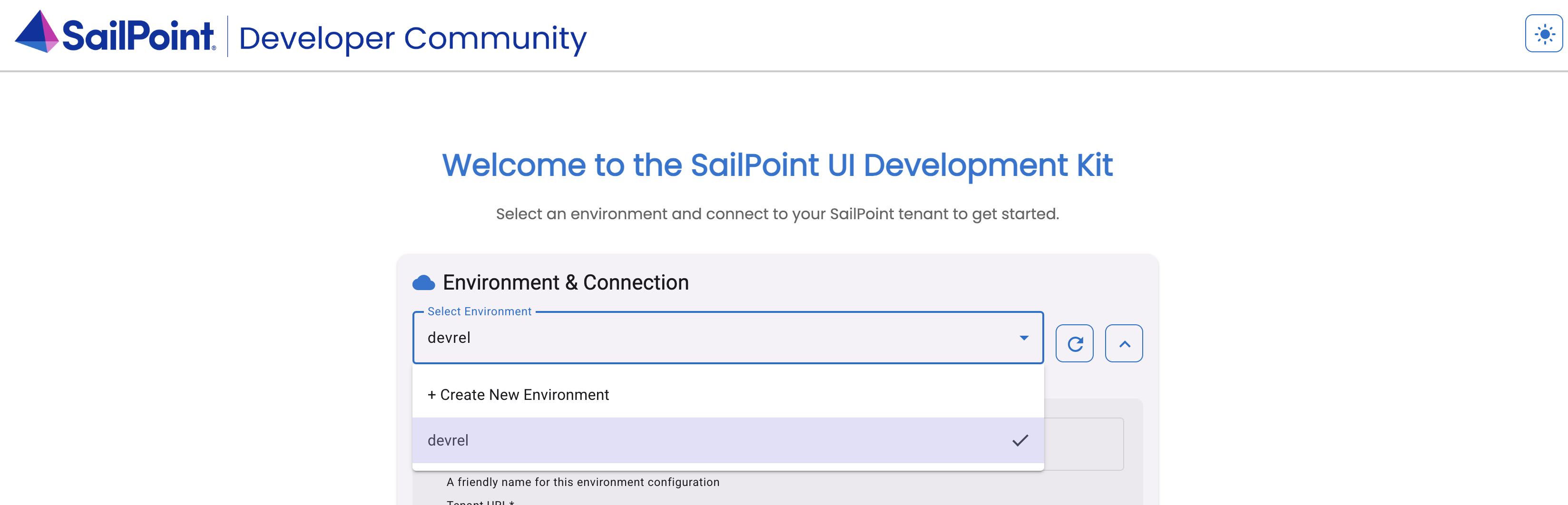
Task: Click the environment name field behind dropdown
Action: (1084, 444)
